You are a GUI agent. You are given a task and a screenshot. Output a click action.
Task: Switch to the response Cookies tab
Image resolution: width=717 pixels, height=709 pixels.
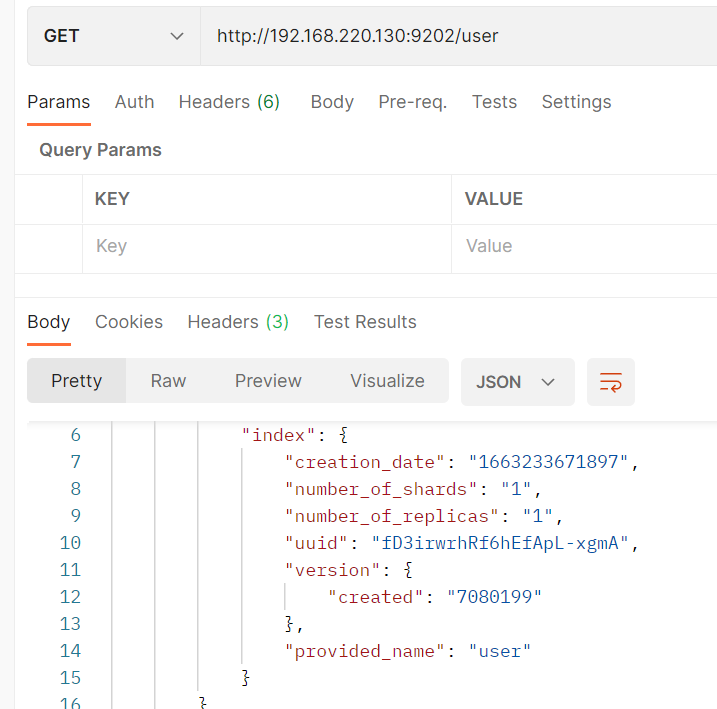click(x=129, y=322)
